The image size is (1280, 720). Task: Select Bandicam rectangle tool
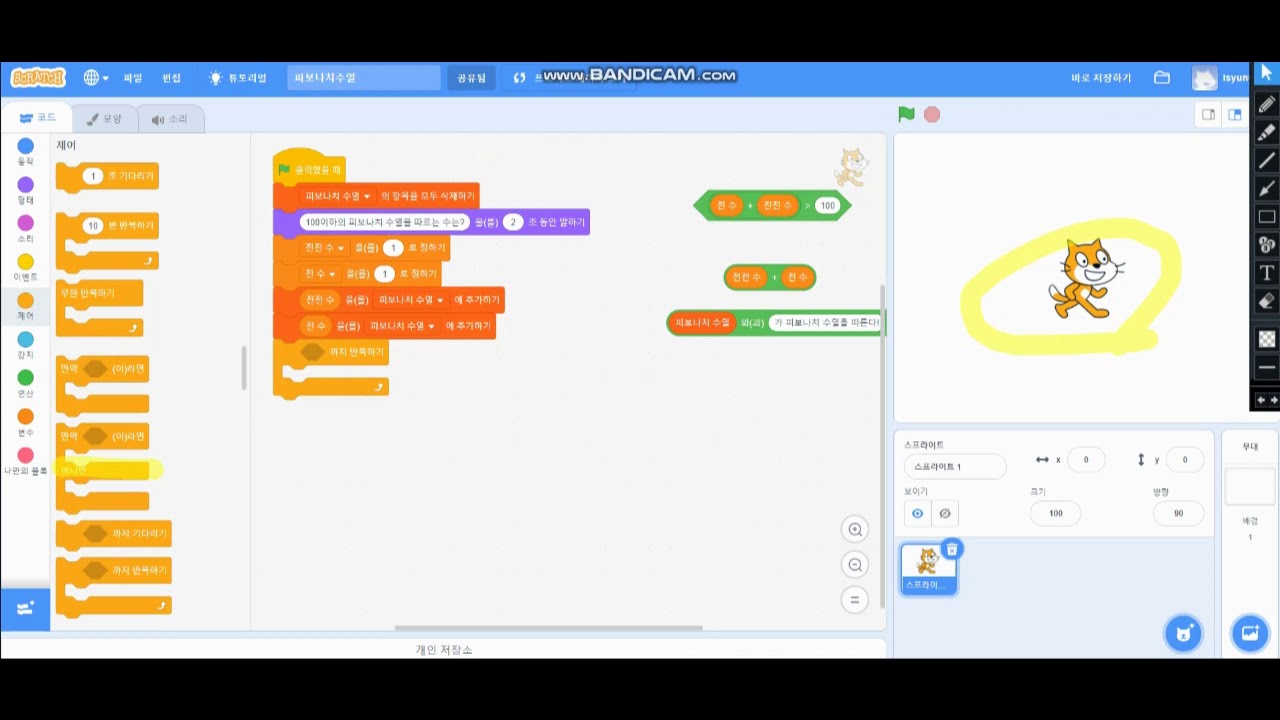coord(1266,216)
